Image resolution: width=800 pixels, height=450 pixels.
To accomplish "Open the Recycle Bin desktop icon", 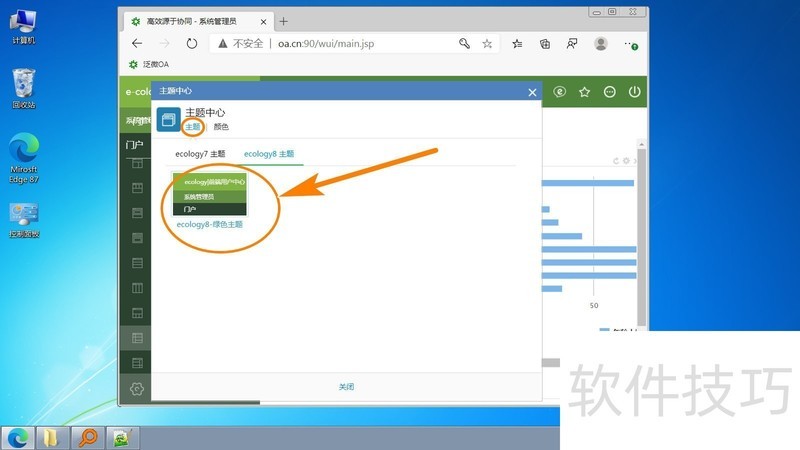I will tap(23, 89).
